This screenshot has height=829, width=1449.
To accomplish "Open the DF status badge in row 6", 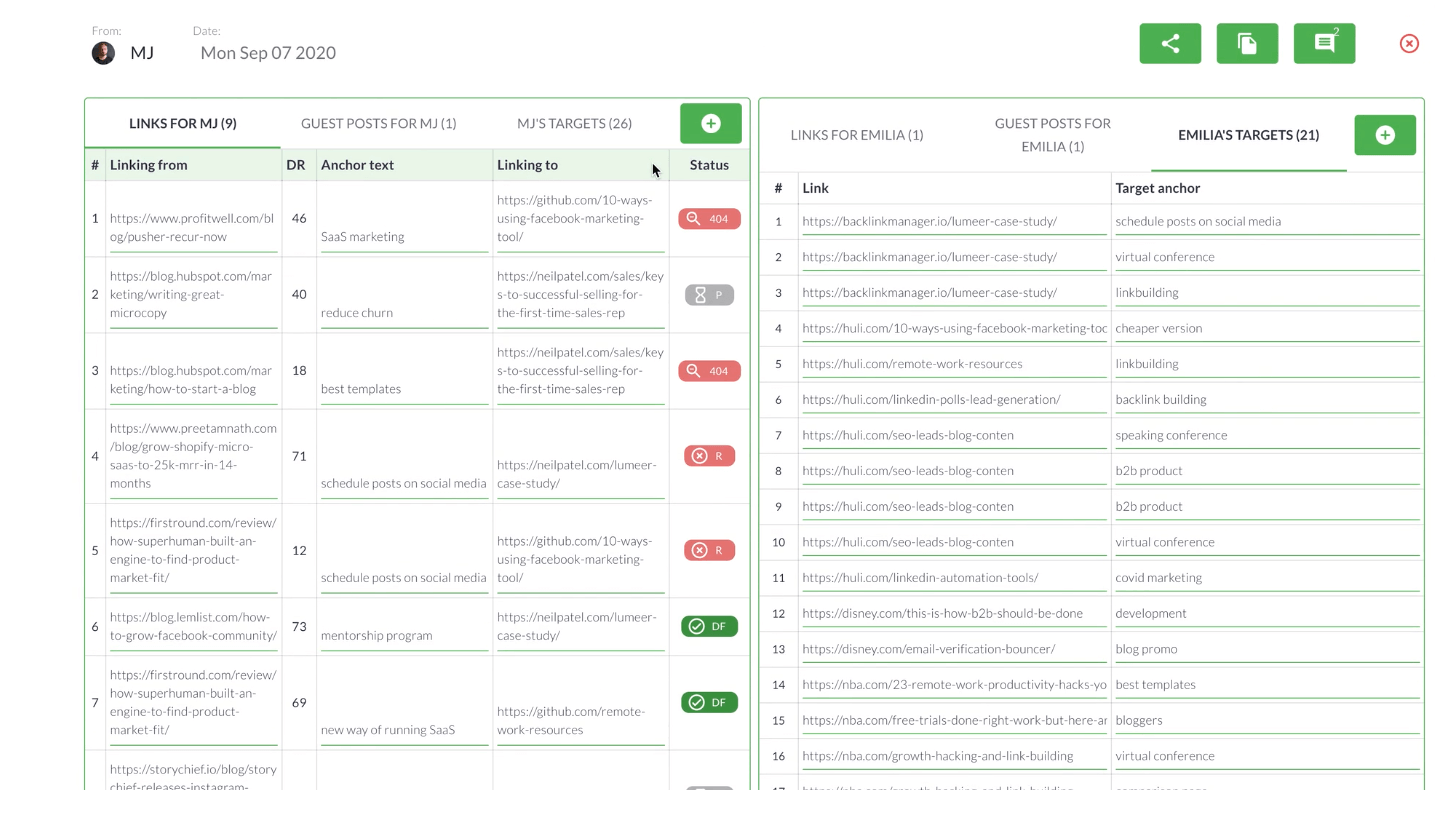I will (709, 626).
